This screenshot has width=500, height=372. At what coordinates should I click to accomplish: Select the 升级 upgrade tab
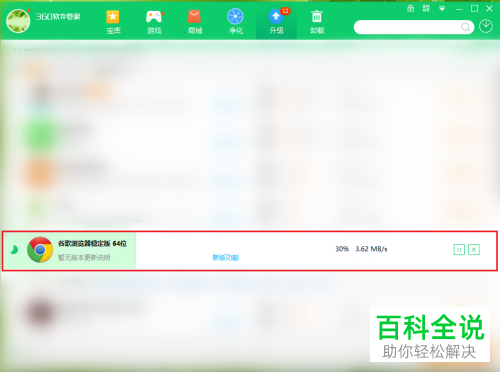pos(276,22)
